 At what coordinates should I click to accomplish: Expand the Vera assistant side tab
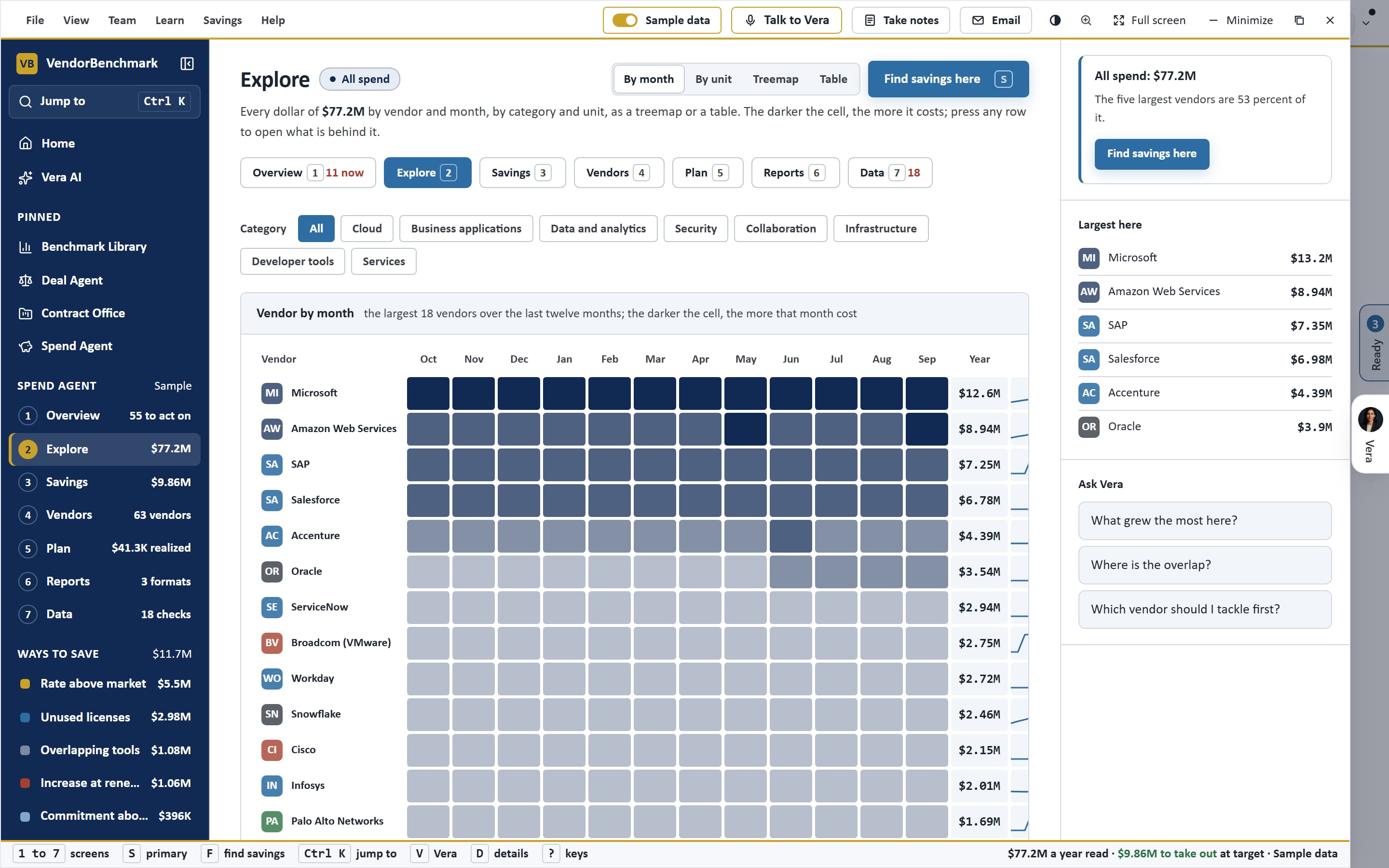pos(1371,434)
